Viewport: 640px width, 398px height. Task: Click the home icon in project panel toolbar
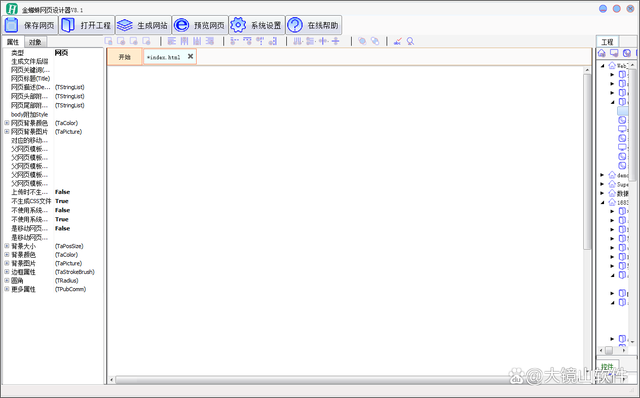coord(602,53)
